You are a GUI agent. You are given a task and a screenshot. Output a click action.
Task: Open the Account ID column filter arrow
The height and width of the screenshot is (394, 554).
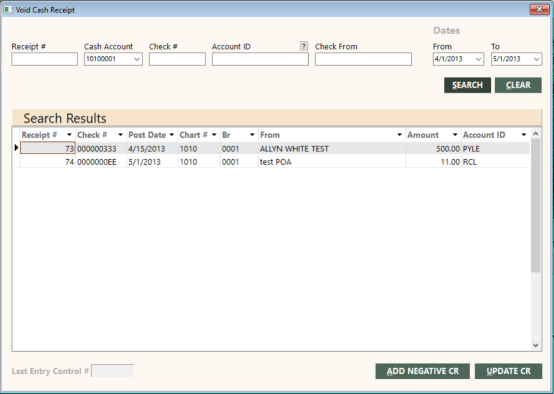pos(524,135)
